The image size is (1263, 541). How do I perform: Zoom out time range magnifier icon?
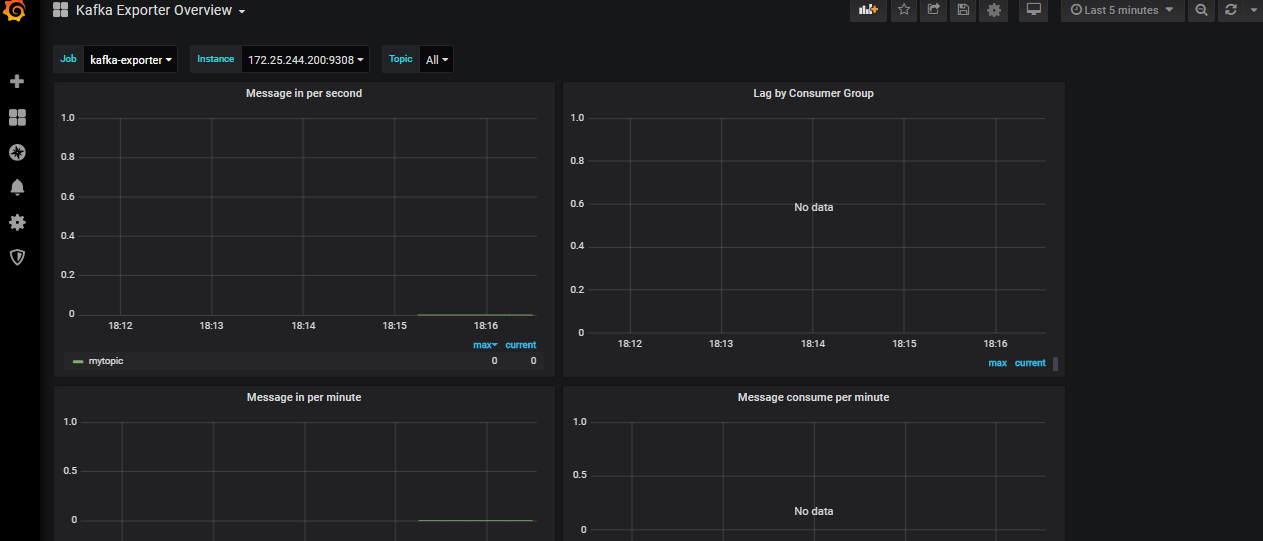(1202, 10)
